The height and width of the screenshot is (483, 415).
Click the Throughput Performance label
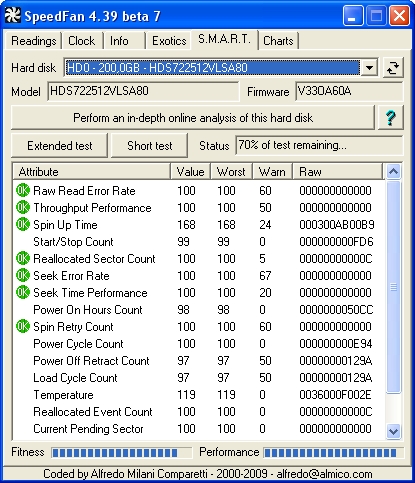tap(92, 208)
